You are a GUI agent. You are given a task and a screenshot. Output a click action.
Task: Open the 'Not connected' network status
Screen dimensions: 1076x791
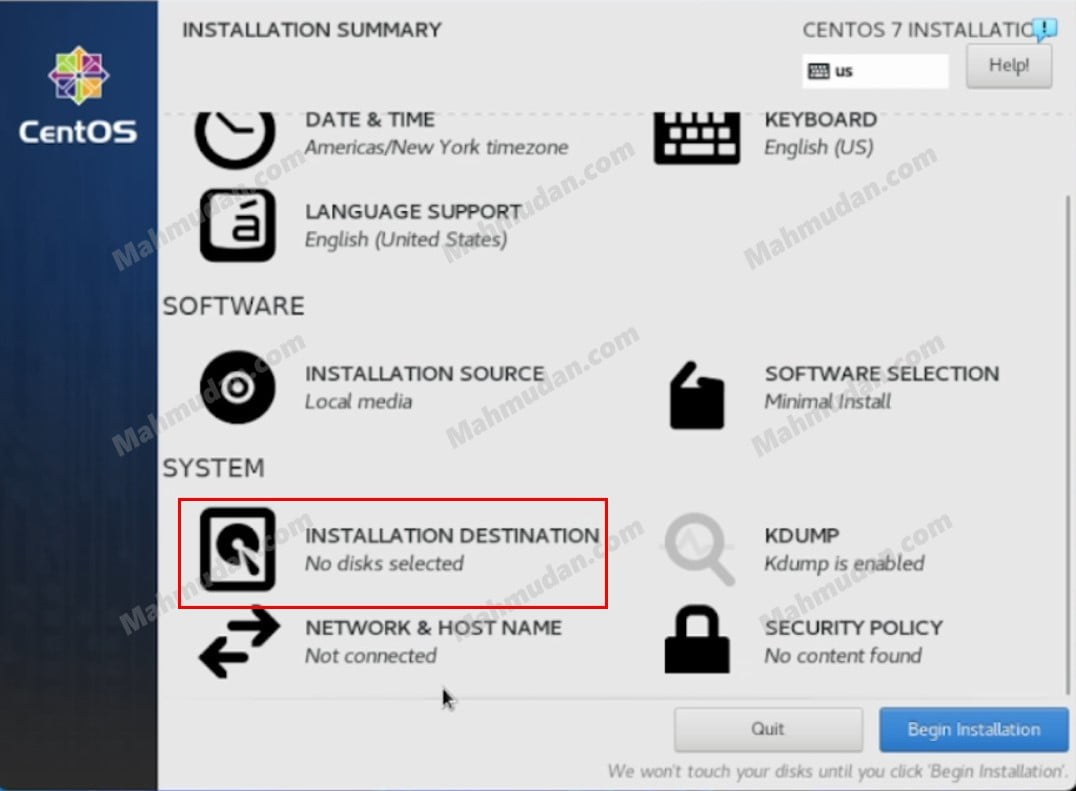pos(370,656)
